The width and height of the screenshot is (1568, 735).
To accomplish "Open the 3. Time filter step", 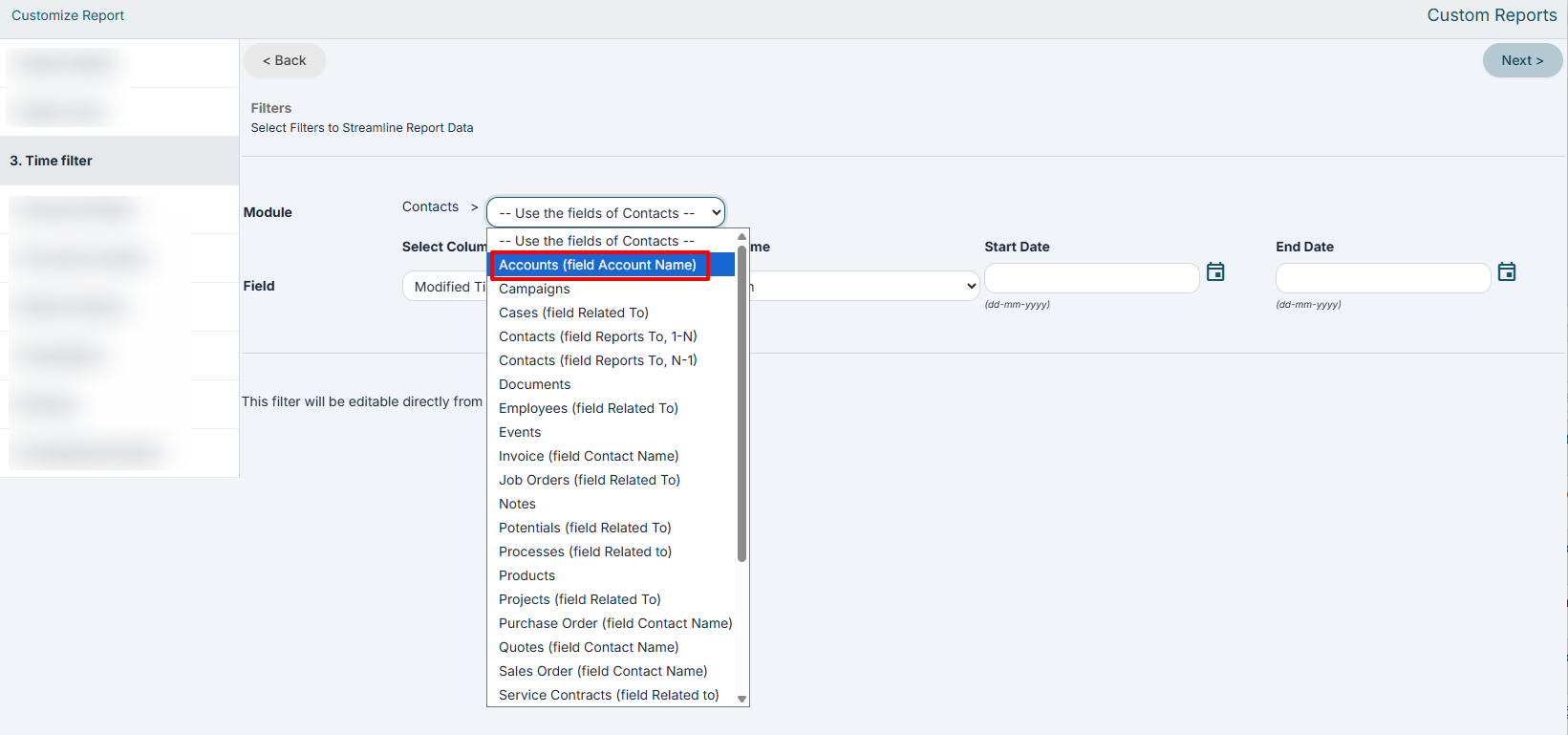I will point(119,161).
